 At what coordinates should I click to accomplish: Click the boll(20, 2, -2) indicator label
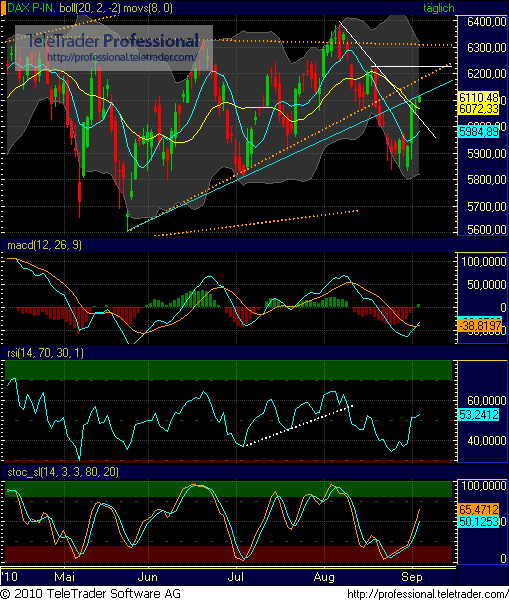[90, 8]
